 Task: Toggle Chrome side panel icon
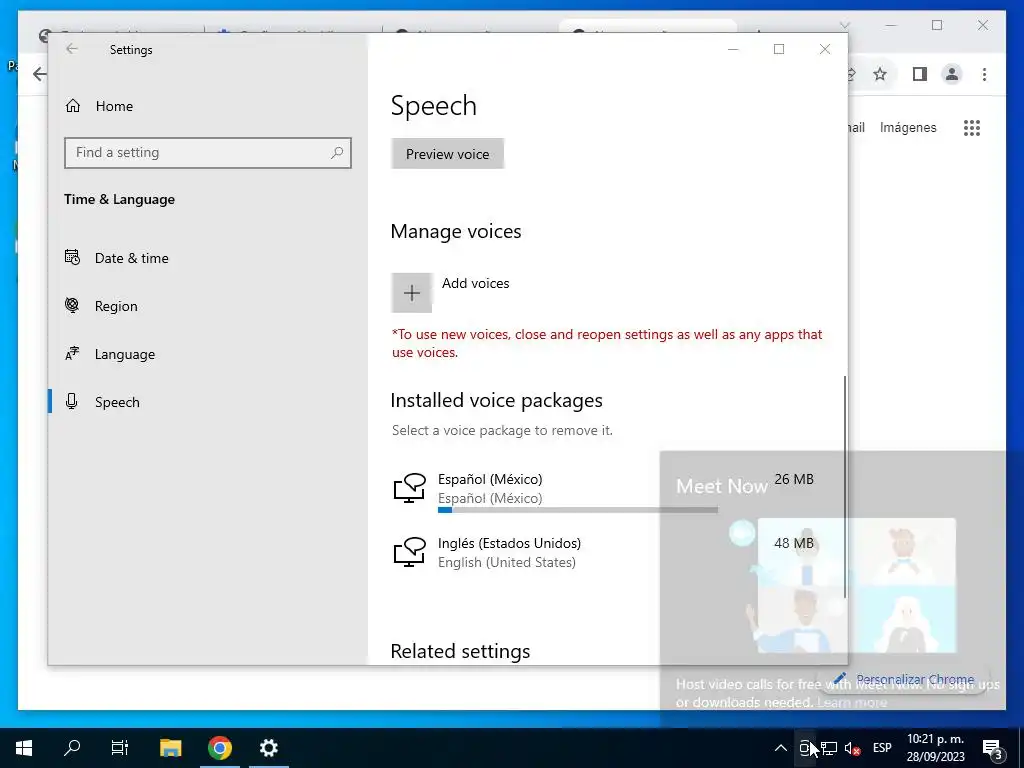(920, 74)
